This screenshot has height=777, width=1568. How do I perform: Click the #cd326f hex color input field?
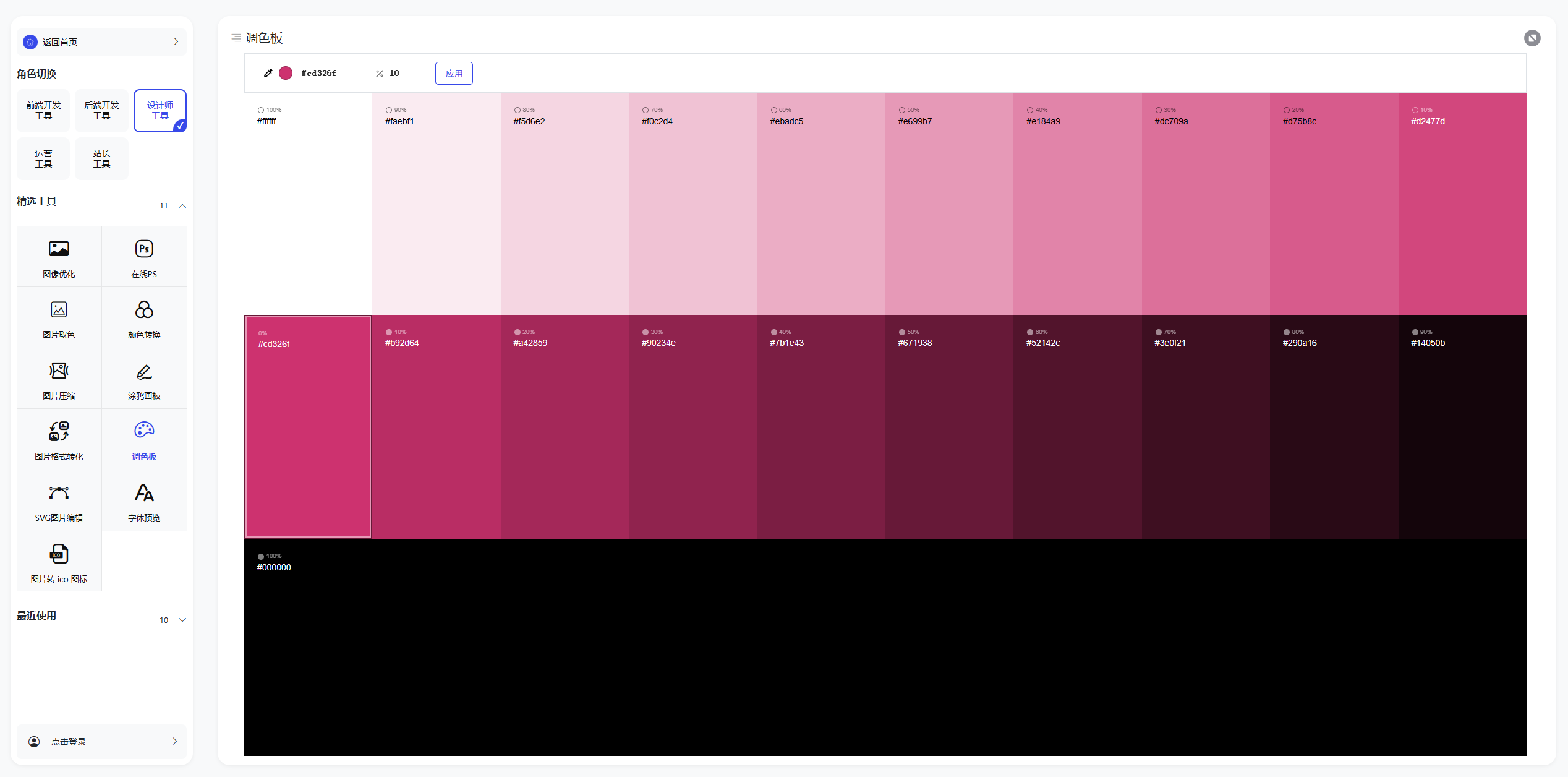point(330,73)
